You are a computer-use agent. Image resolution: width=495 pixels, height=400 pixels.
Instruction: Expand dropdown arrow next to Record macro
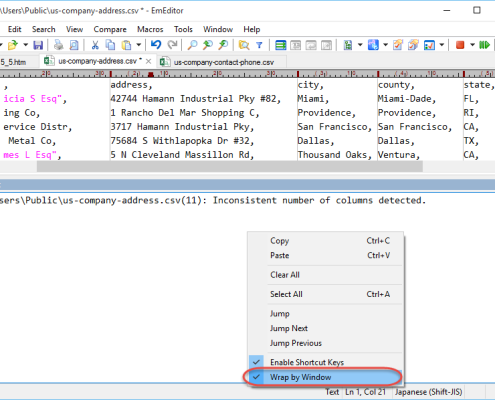[x=472, y=45]
